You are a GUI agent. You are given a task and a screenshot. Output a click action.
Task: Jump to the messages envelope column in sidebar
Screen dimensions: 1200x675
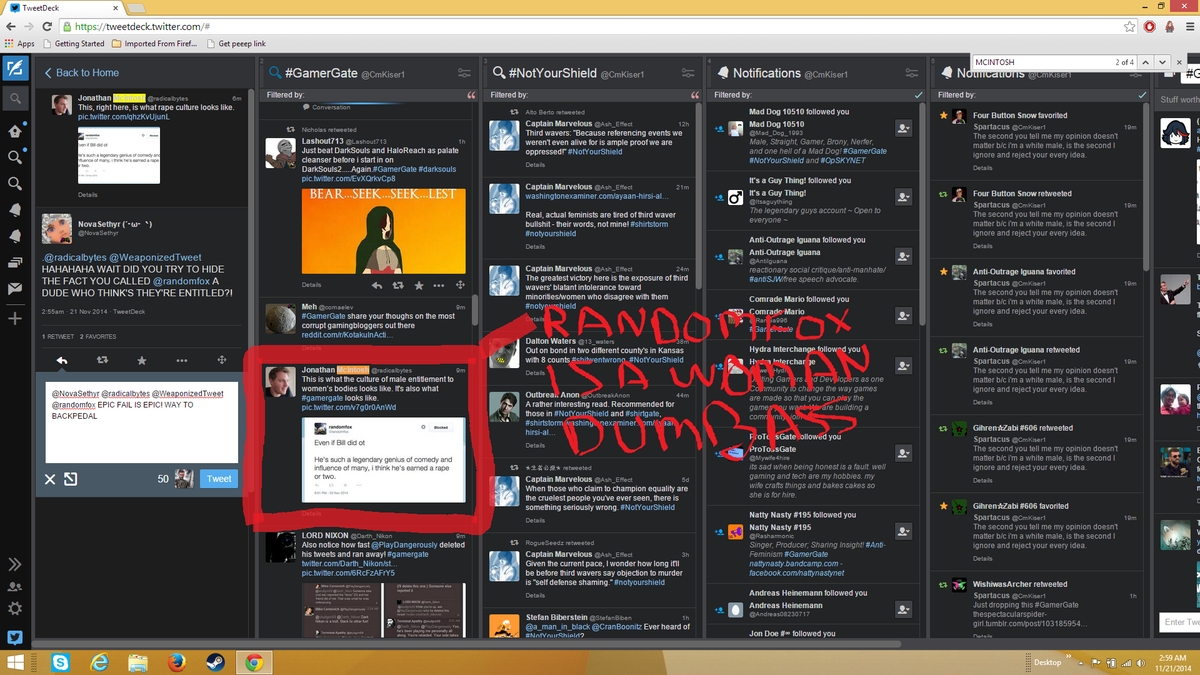coord(15,289)
